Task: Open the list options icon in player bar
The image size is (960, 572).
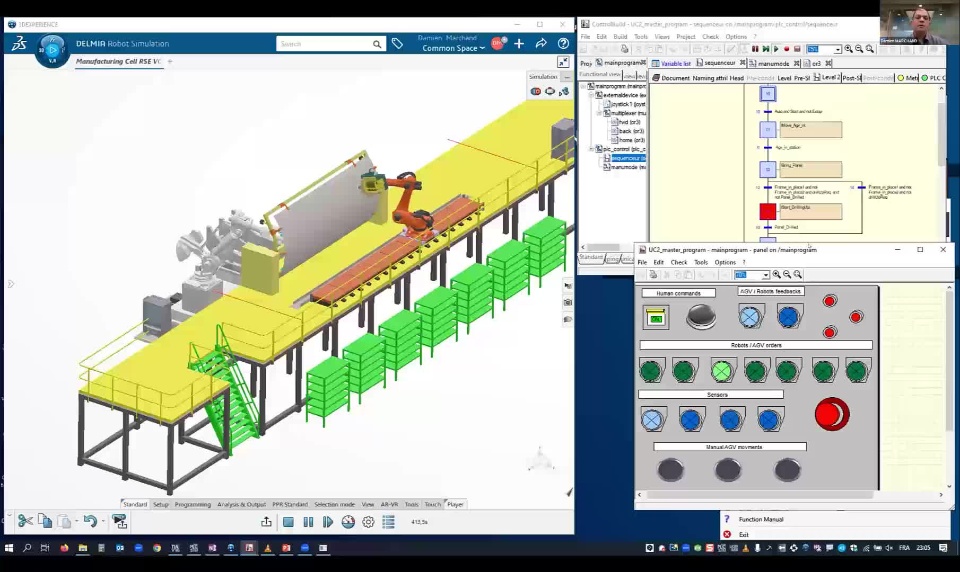Action: [x=388, y=522]
